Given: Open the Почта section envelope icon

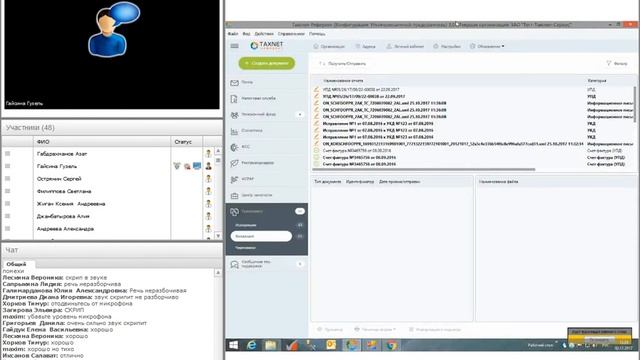Looking at the screenshot, I should coord(234,83).
